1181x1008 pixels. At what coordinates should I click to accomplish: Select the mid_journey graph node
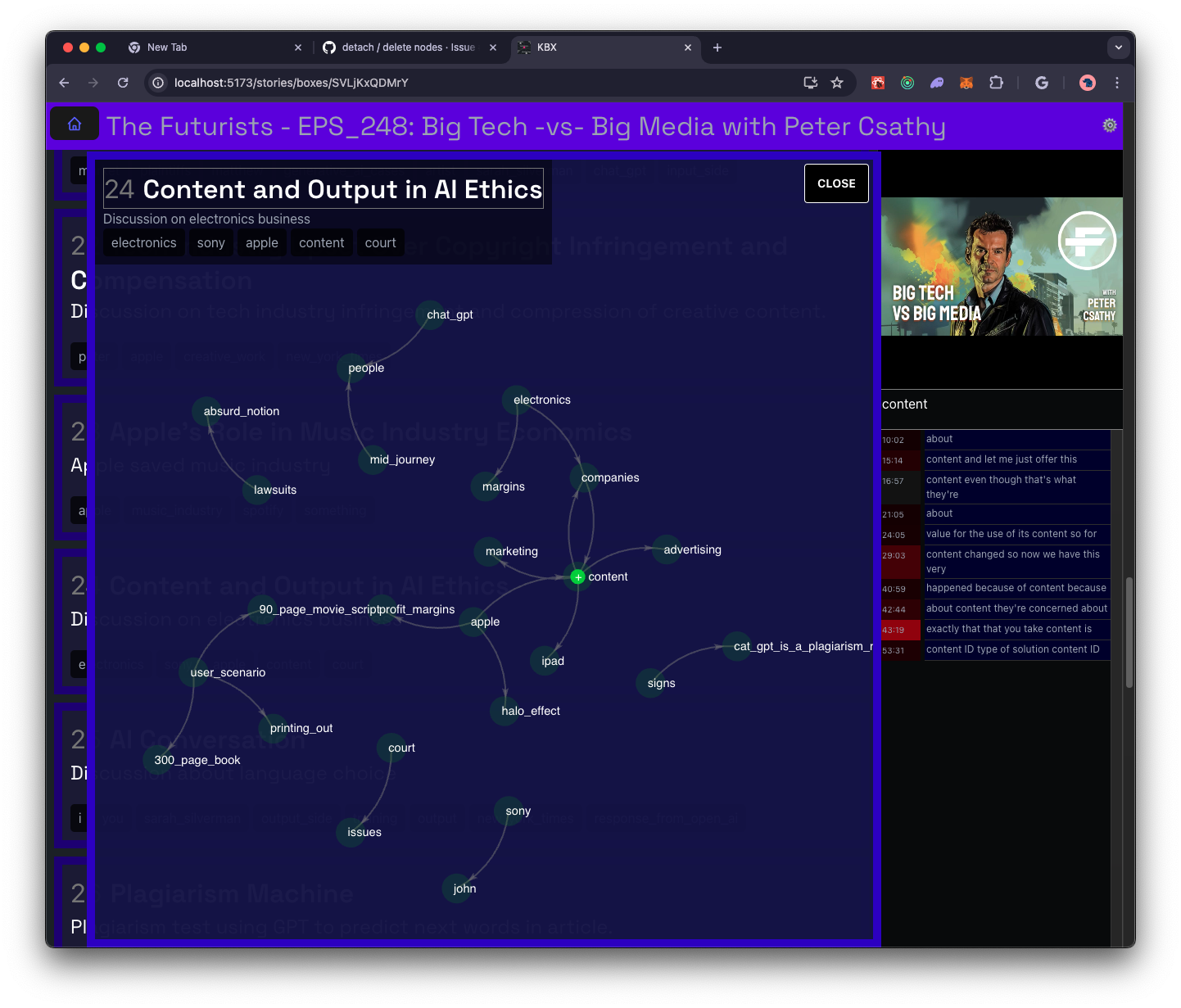373,459
